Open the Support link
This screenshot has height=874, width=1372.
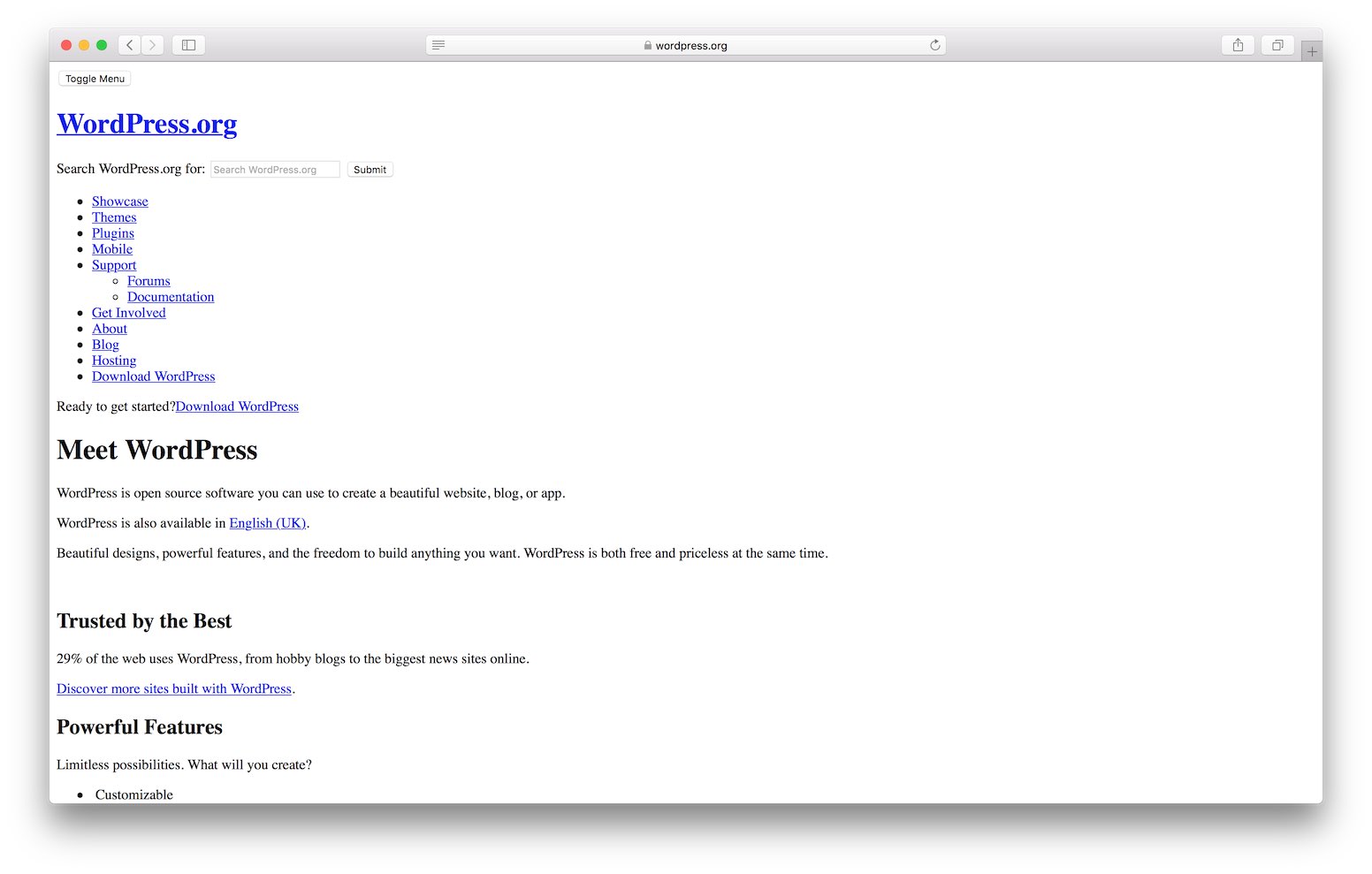(114, 265)
